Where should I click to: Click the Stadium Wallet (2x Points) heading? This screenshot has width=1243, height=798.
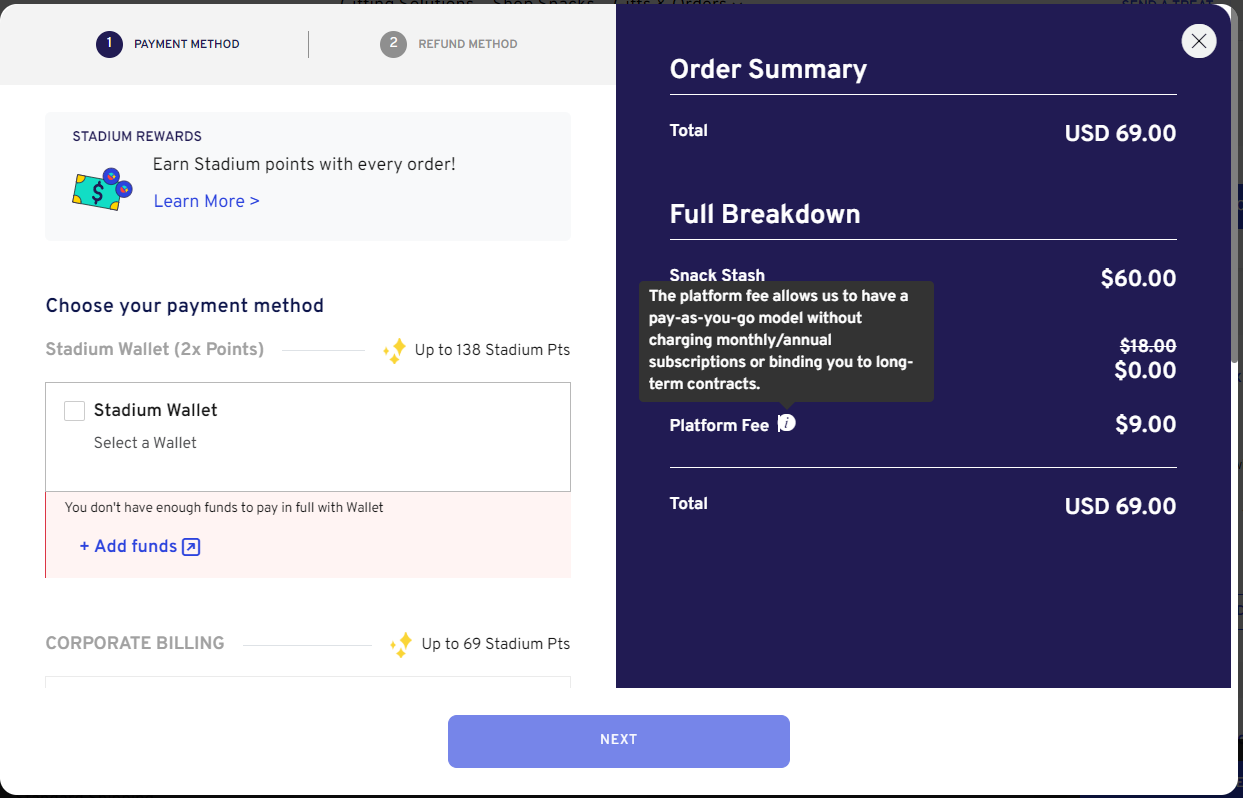pyautogui.click(x=155, y=349)
